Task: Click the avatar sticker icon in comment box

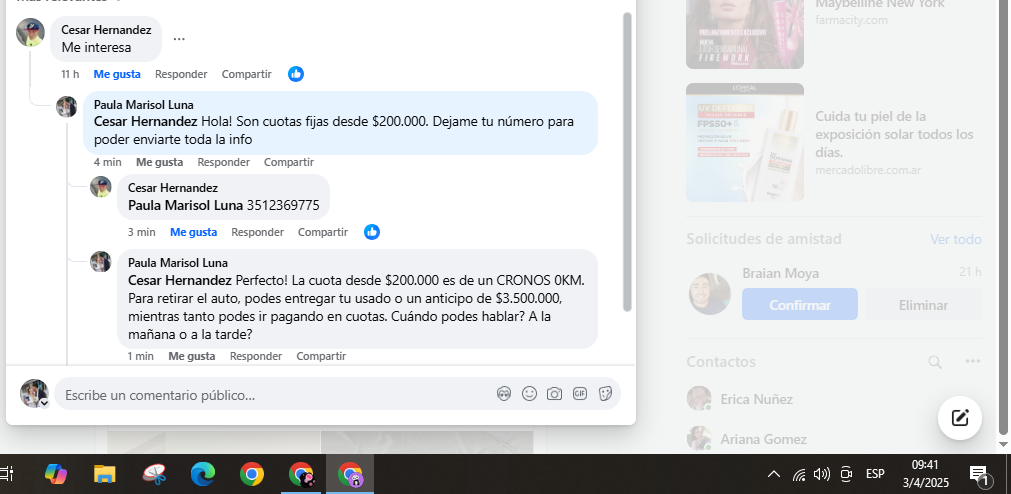Action: click(x=504, y=394)
